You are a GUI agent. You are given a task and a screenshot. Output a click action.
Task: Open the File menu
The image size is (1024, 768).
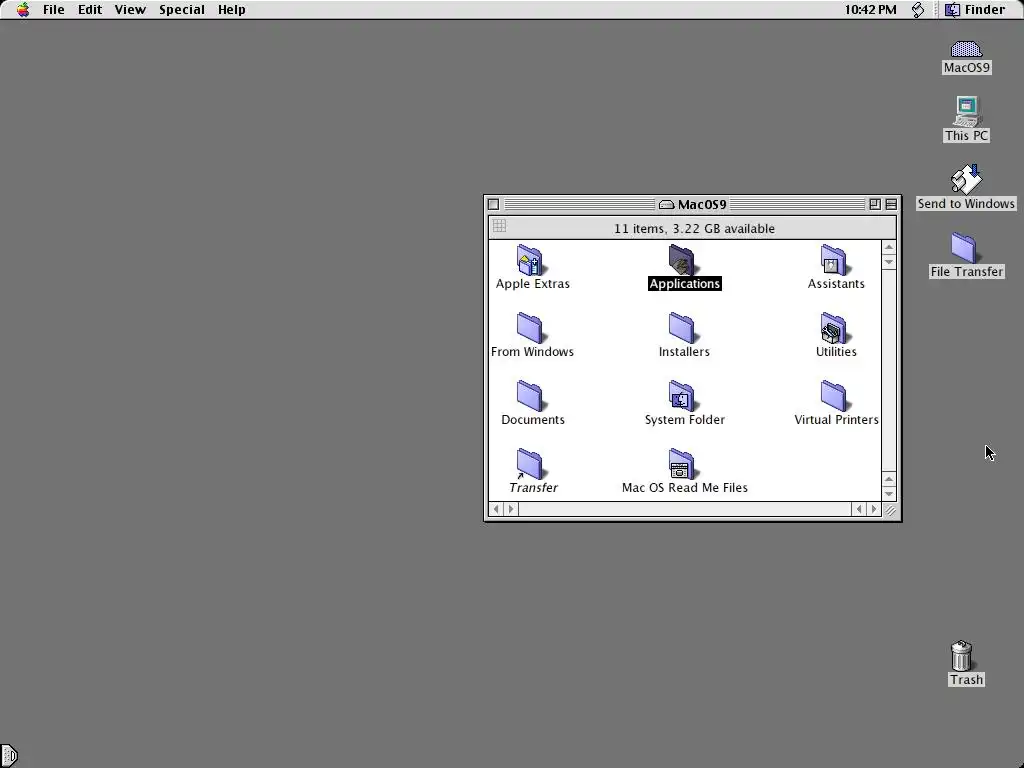(x=54, y=10)
